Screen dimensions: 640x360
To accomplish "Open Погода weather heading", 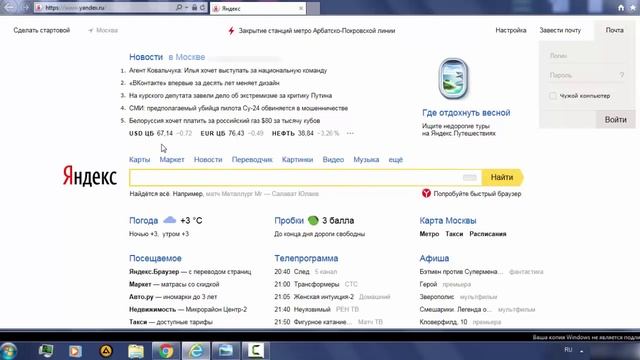I will pos(144,221).
